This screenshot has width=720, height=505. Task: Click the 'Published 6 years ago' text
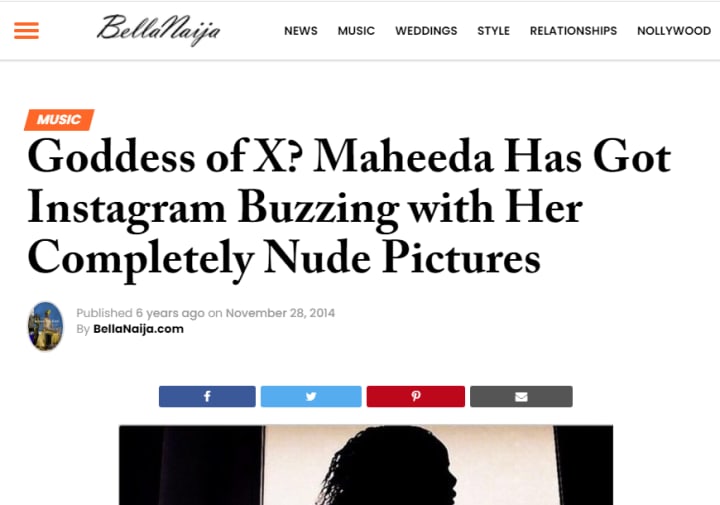(140, 313)
